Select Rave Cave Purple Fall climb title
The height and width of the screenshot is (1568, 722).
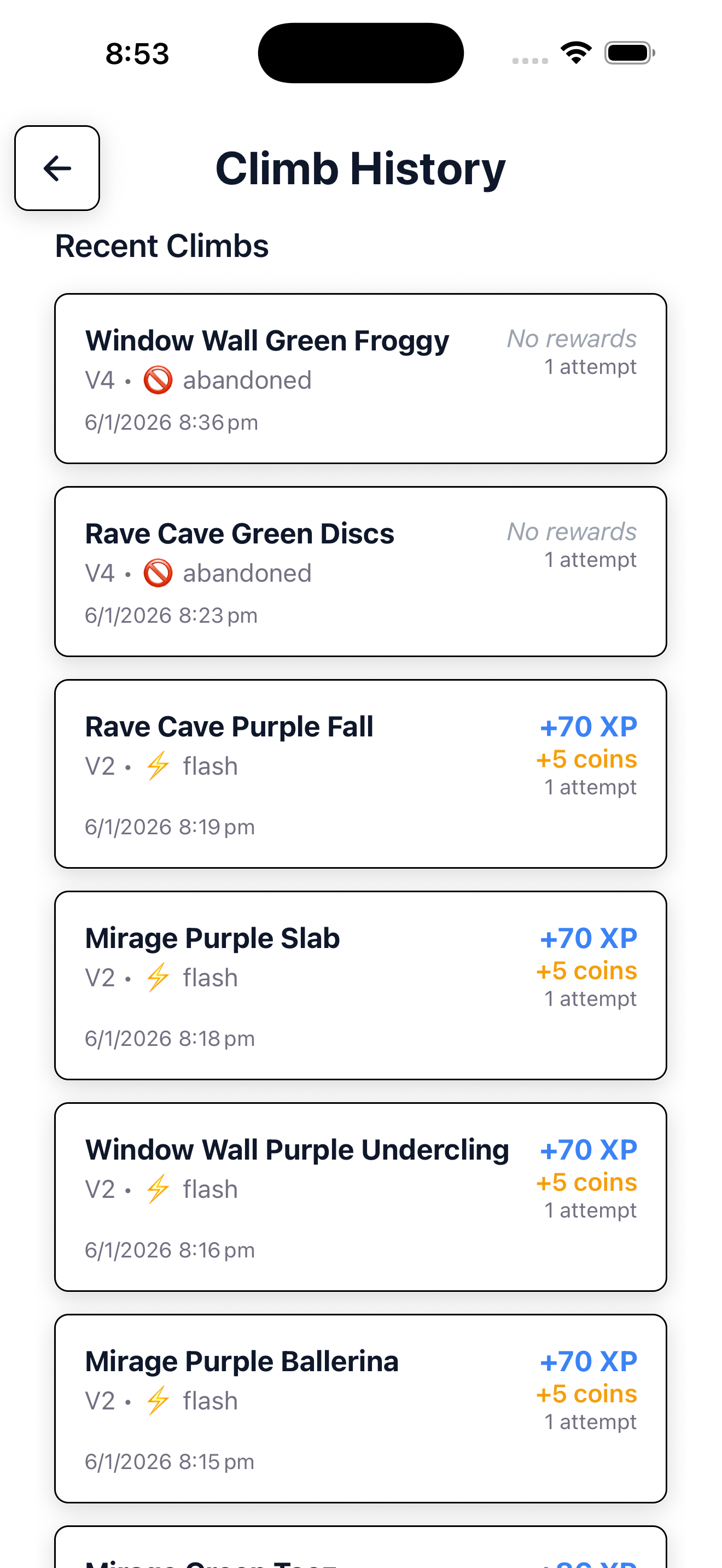[229, 727]
